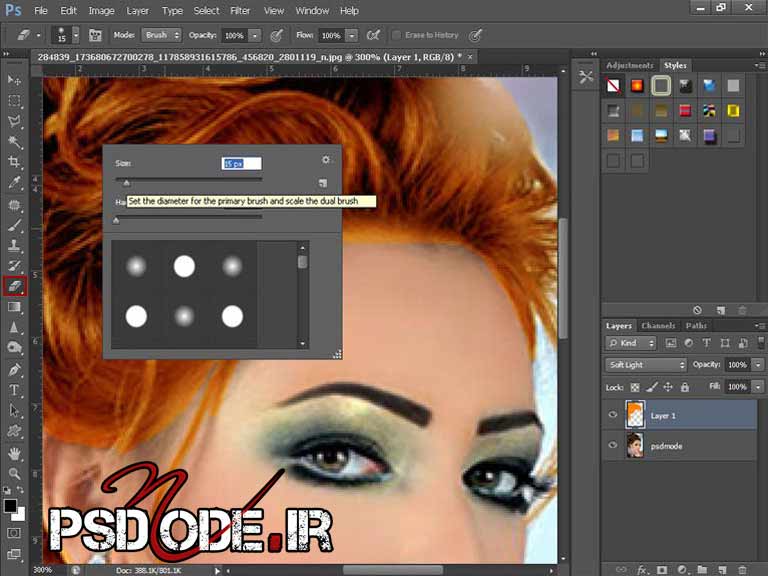Open layer Opacity dropdown arrow

click(x=758, y=365)
